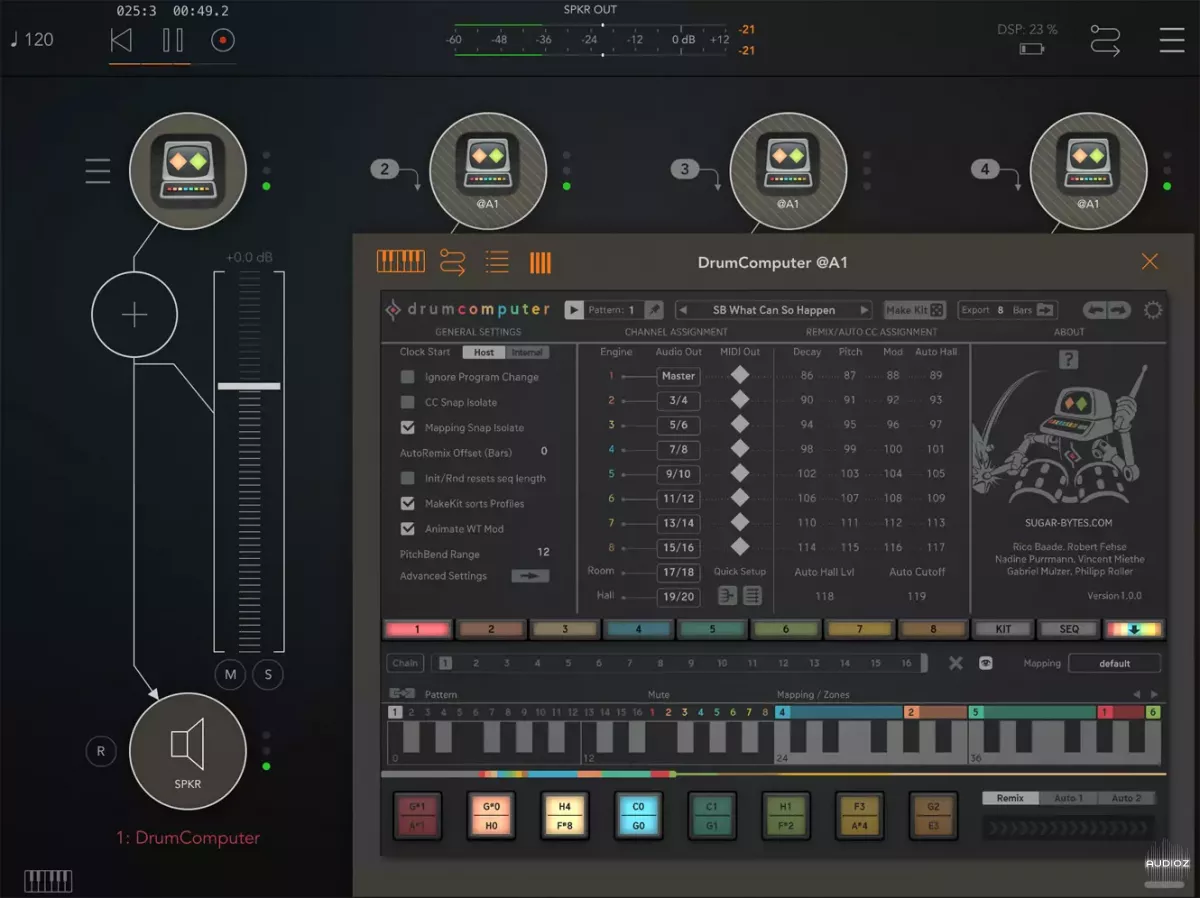Open the Mapping default dropdown
The image size is (1200, 898).
pyautogui.click(x=1115, y=663)
